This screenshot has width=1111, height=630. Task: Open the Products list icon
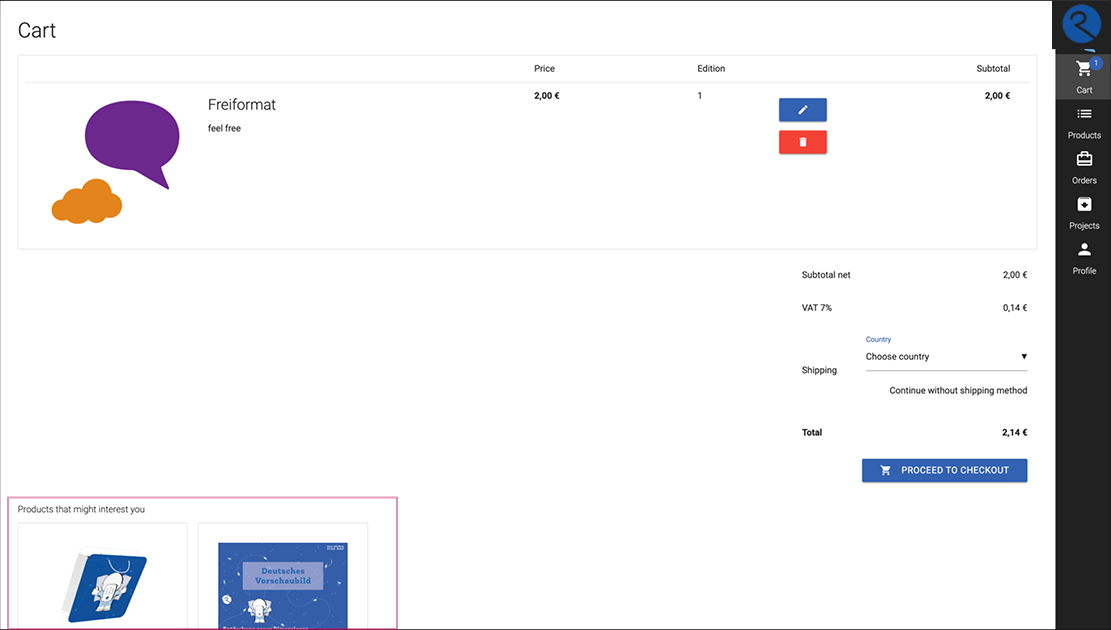[1084, 115]
